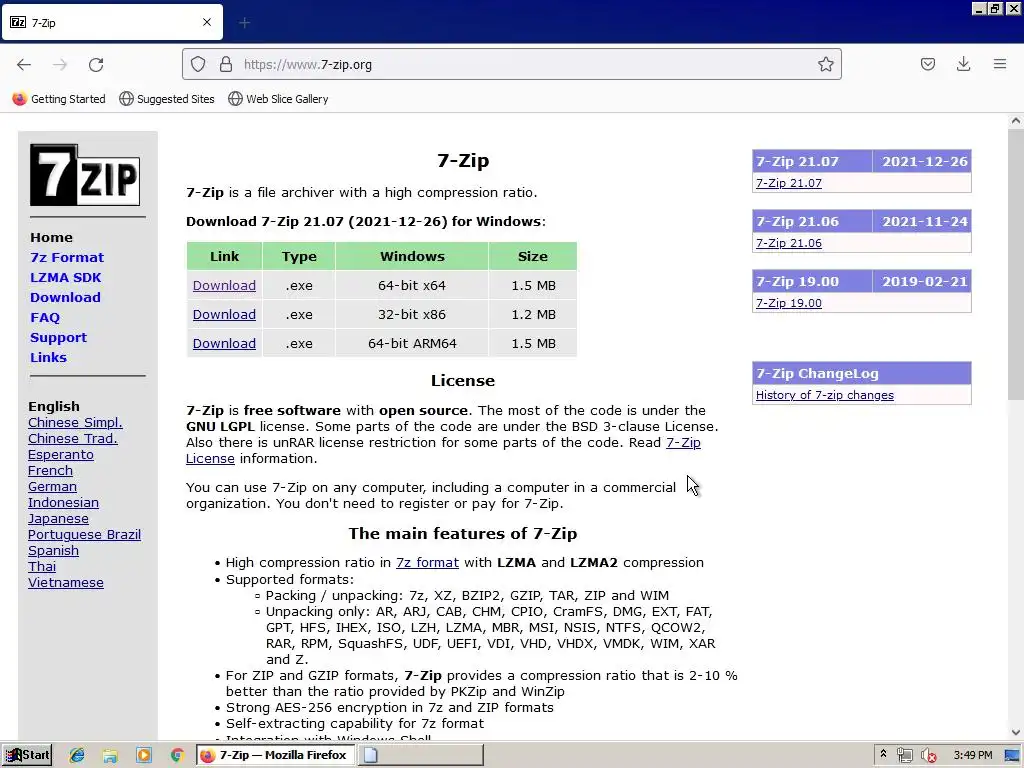Launch the media player taskbar icon
Image resolution: width=1024 pixels, height=768 pixels.
(144, 755)
